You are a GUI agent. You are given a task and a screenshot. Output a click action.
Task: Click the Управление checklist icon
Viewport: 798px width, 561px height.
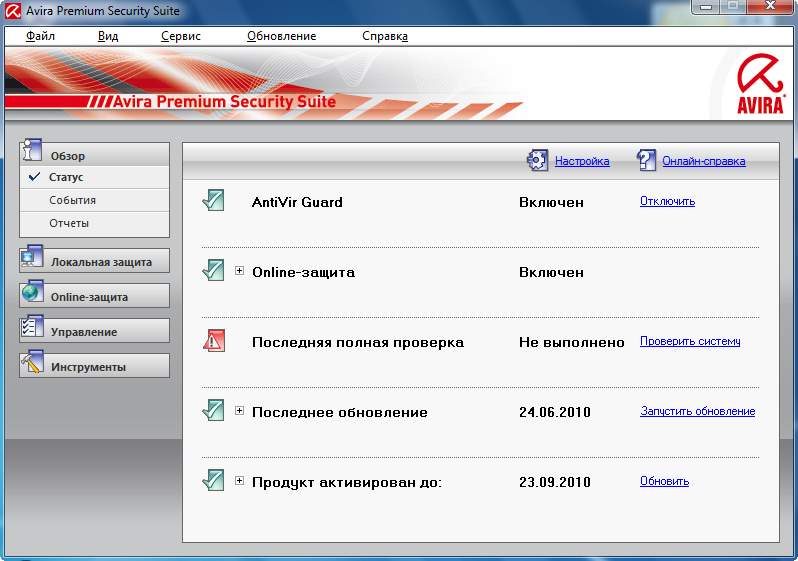[31, 328]
